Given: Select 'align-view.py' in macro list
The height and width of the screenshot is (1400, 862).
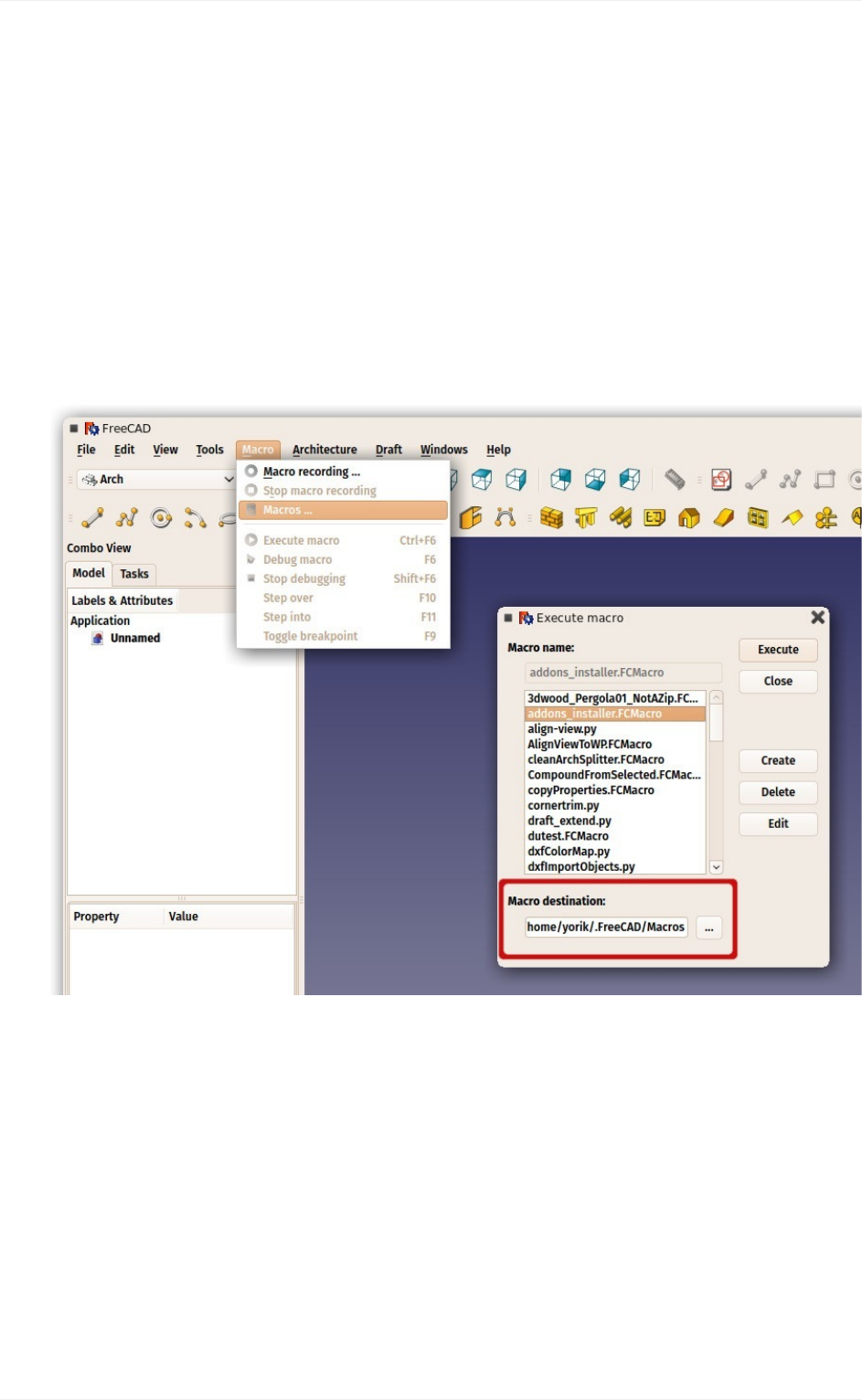Looking at the screenshot, I should pos(615,729).
